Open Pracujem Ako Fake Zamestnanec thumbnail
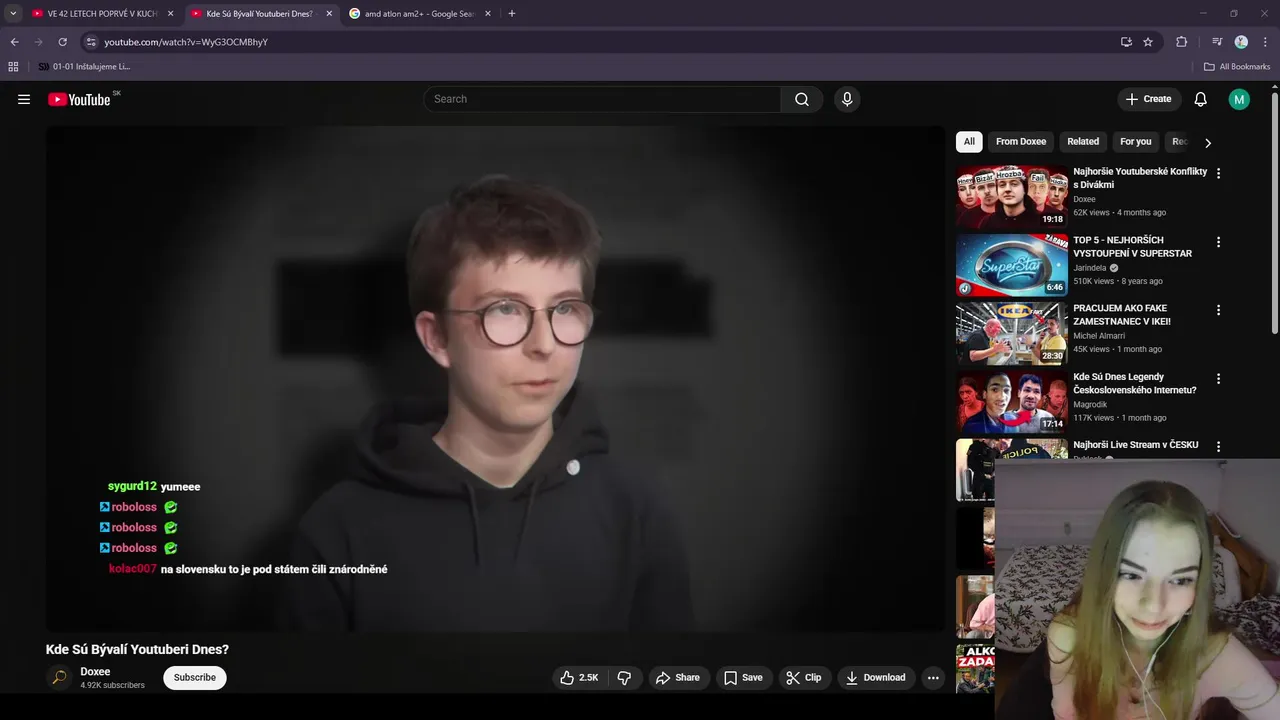 pyautogui.click(x=1011, y=334)
